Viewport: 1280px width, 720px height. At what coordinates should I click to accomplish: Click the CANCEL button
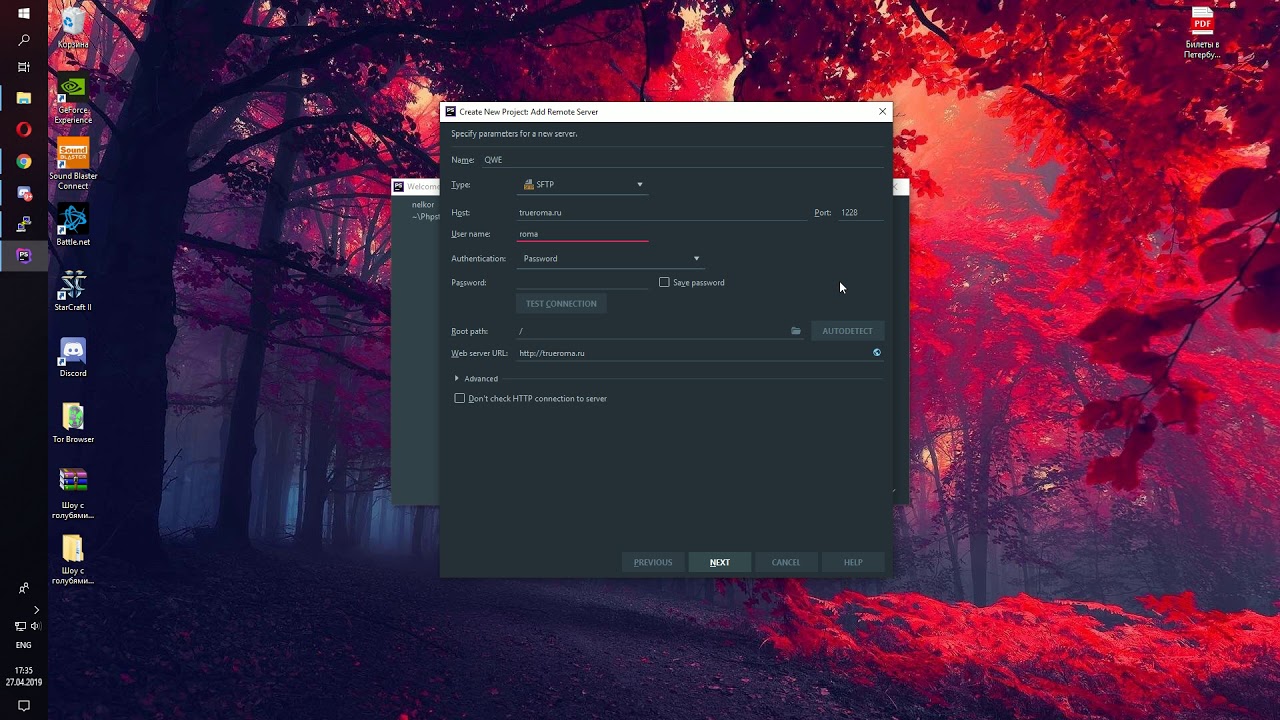(786, 562)
